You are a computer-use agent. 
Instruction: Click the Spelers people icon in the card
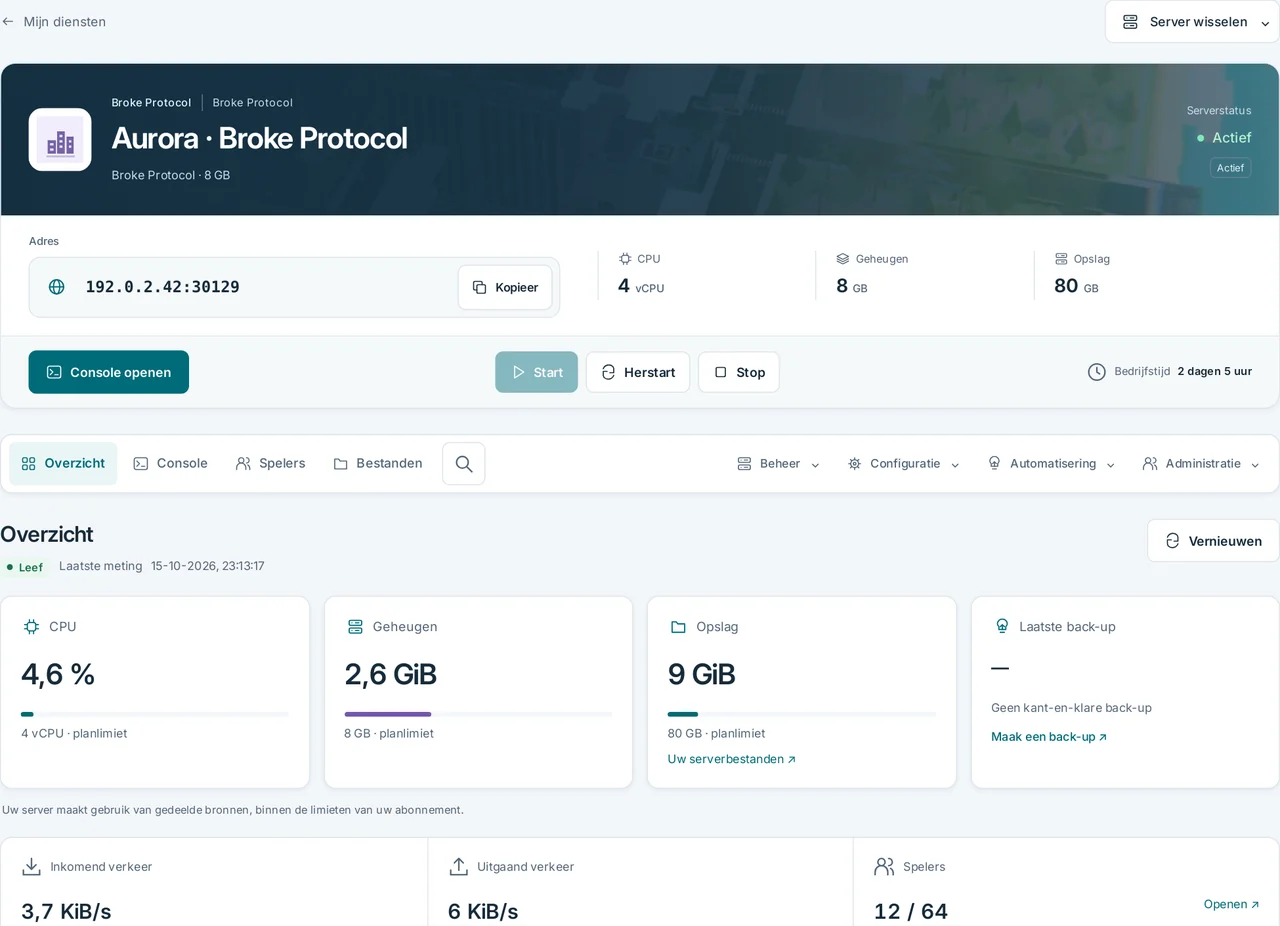click(x=884, y=867)
